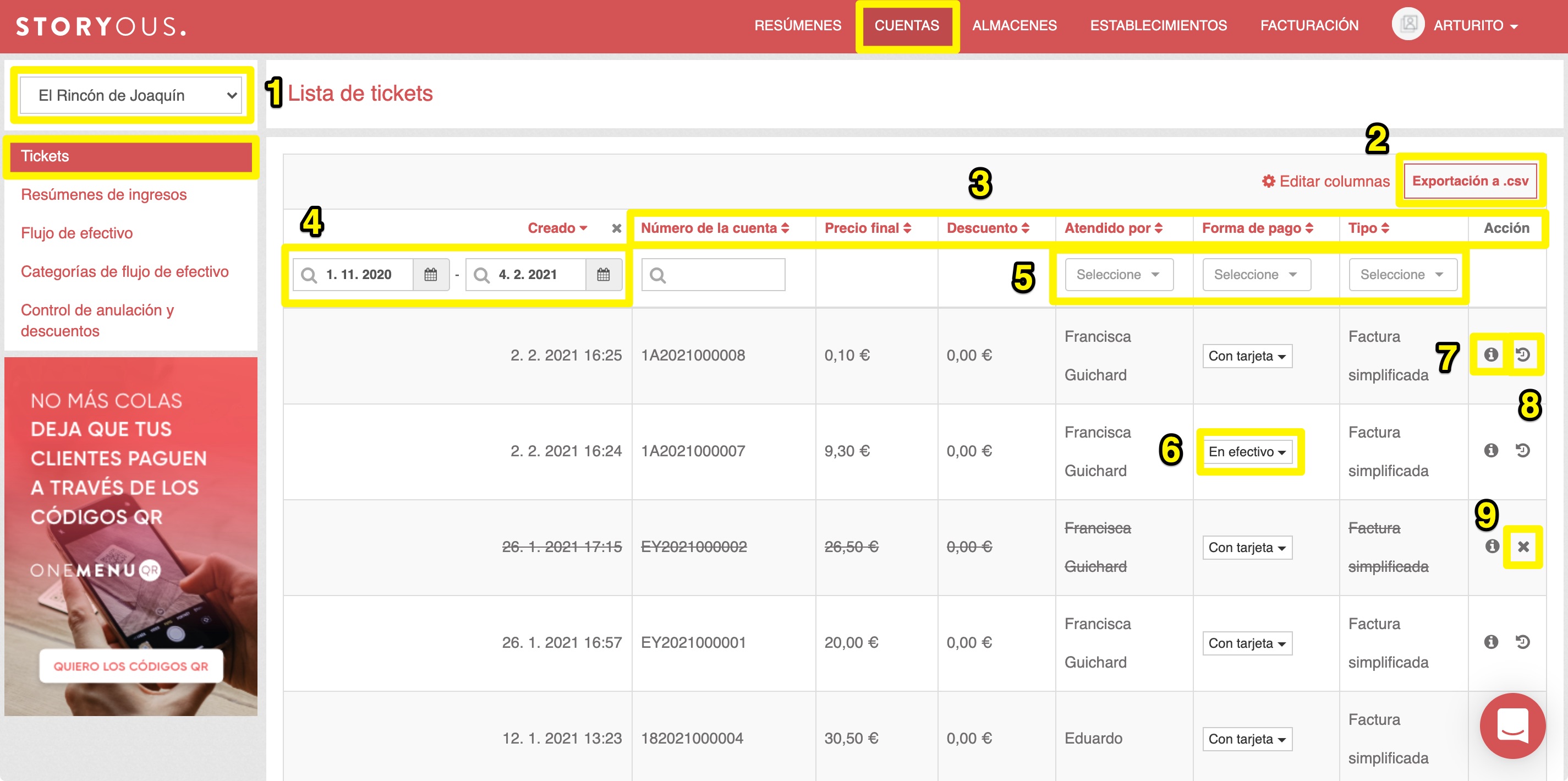This screenshot has height=781, width=1568.
Task: Click Exportación a .csv button
Action: (1470, 182)
